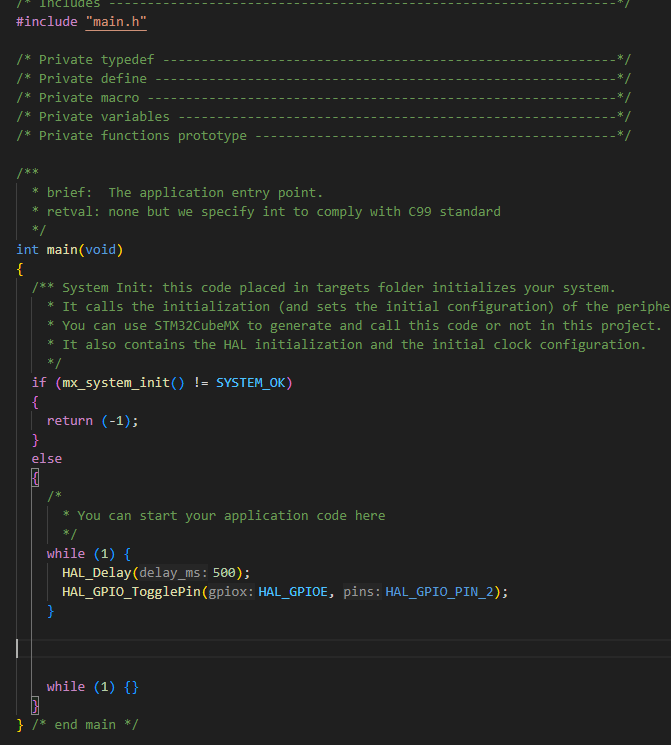Click the "main.h" include link

[116, 22]
